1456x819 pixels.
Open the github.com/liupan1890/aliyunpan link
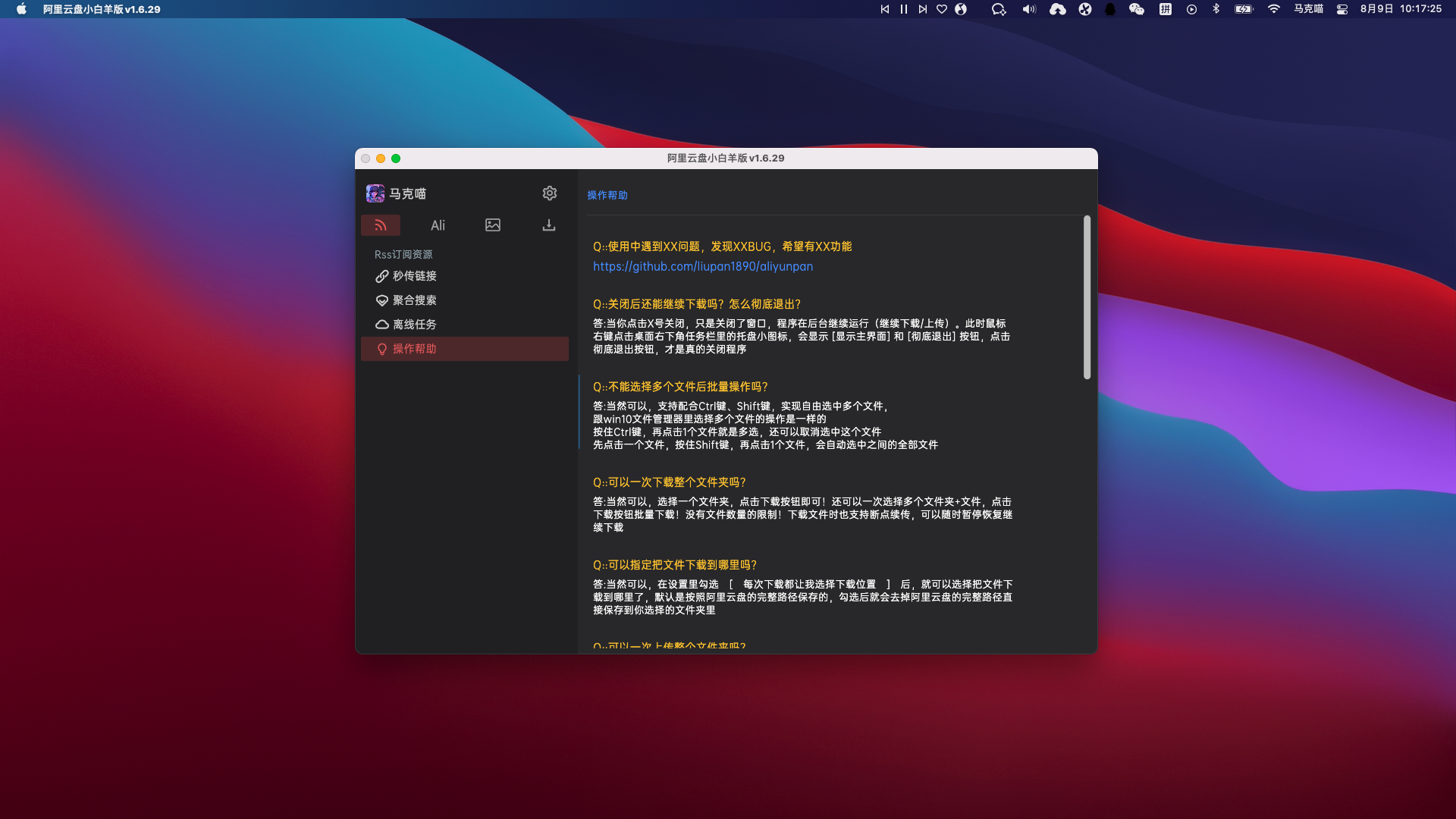click(x=702, y=266)
